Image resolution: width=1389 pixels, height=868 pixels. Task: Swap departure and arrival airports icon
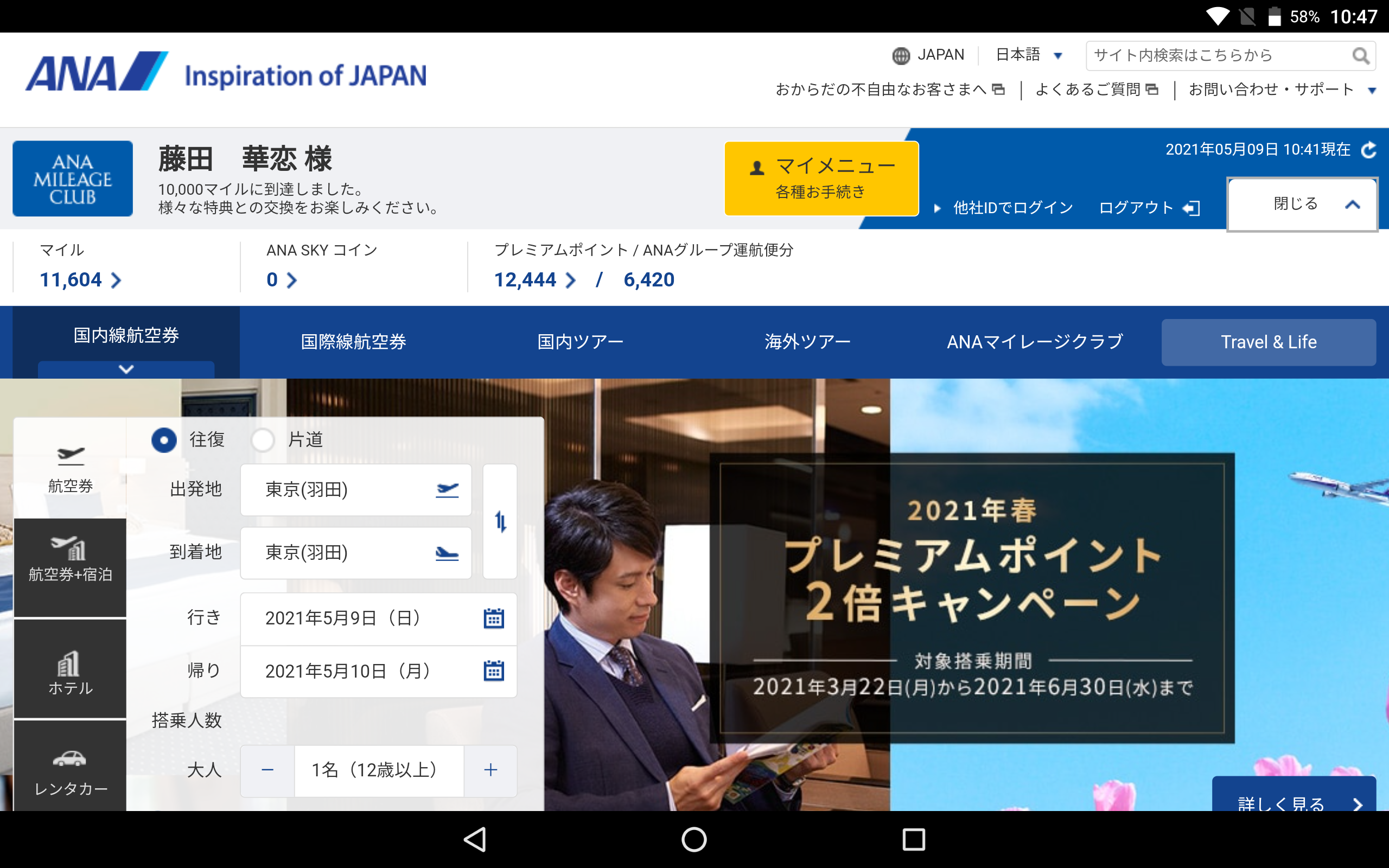point(500,521)
